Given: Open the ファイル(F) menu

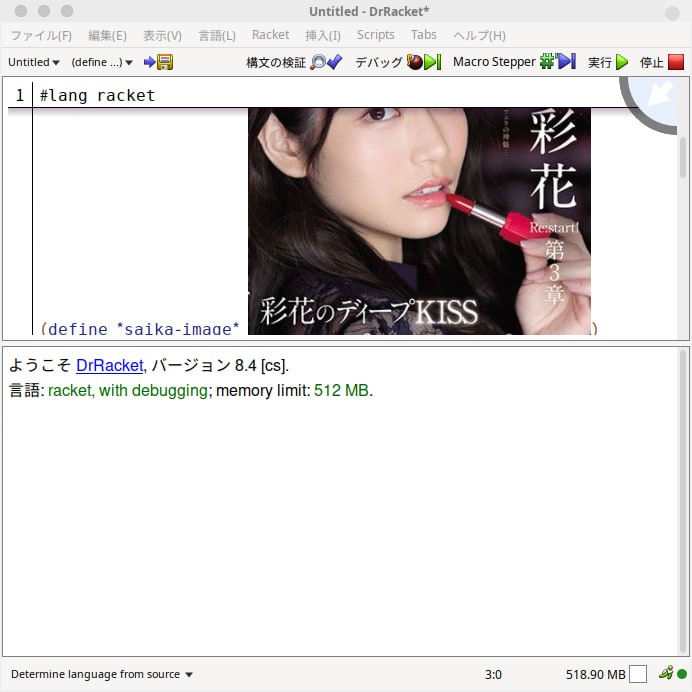Looking at the screenshot, I should 41,35.
